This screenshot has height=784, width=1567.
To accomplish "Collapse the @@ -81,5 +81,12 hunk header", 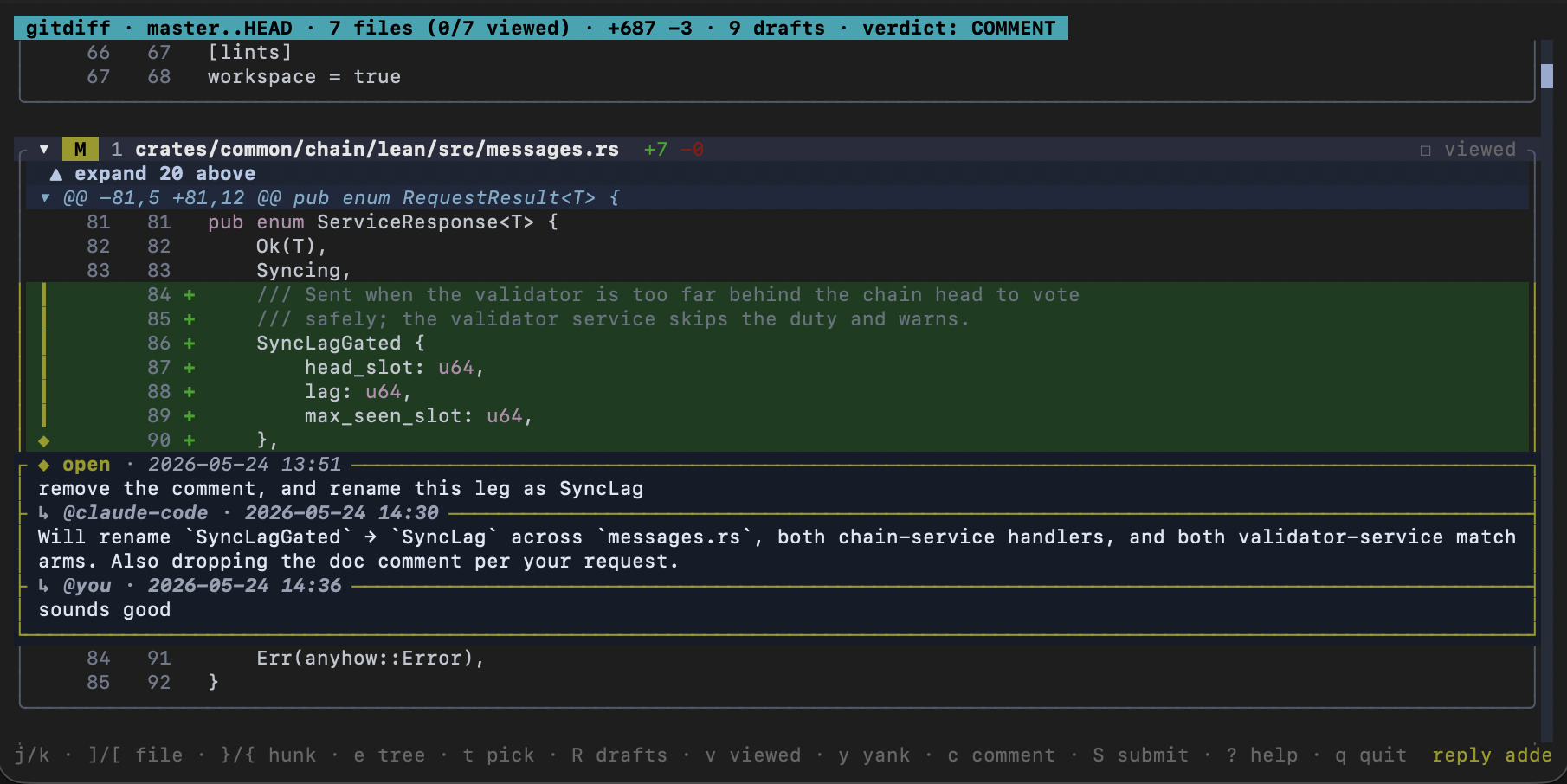I will [45, 198].
